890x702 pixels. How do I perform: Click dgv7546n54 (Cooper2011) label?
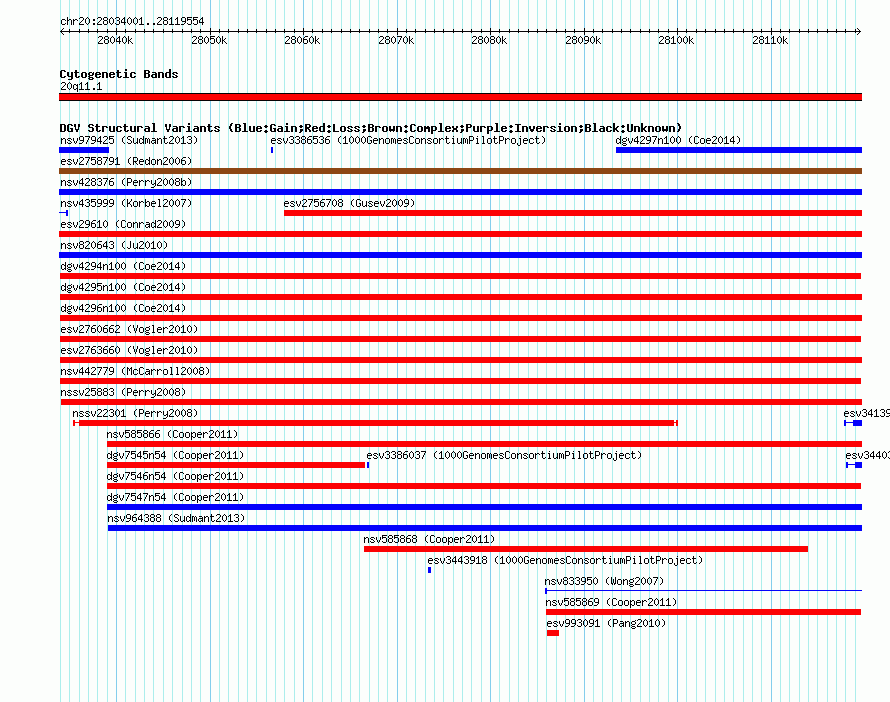tap(175, 476)
